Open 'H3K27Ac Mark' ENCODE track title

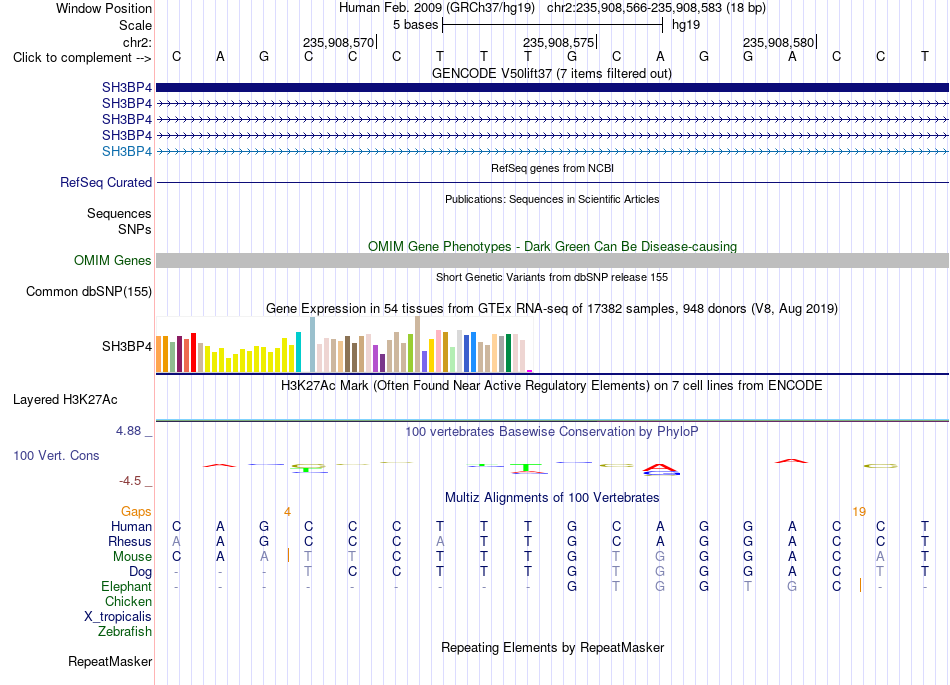pyautogui.click(x=551, y=386)
